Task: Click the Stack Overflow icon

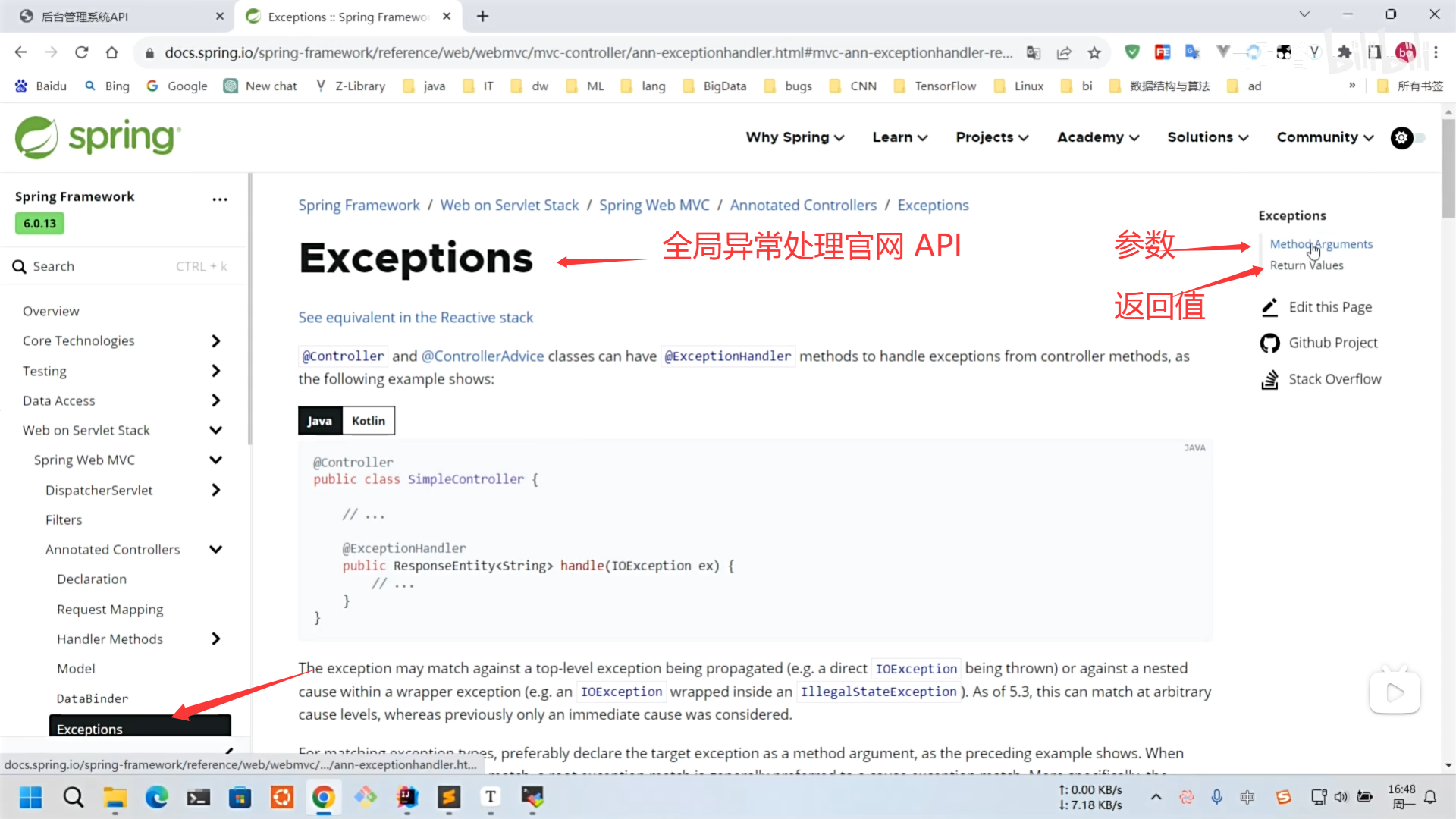Action: coord(1269,379)
